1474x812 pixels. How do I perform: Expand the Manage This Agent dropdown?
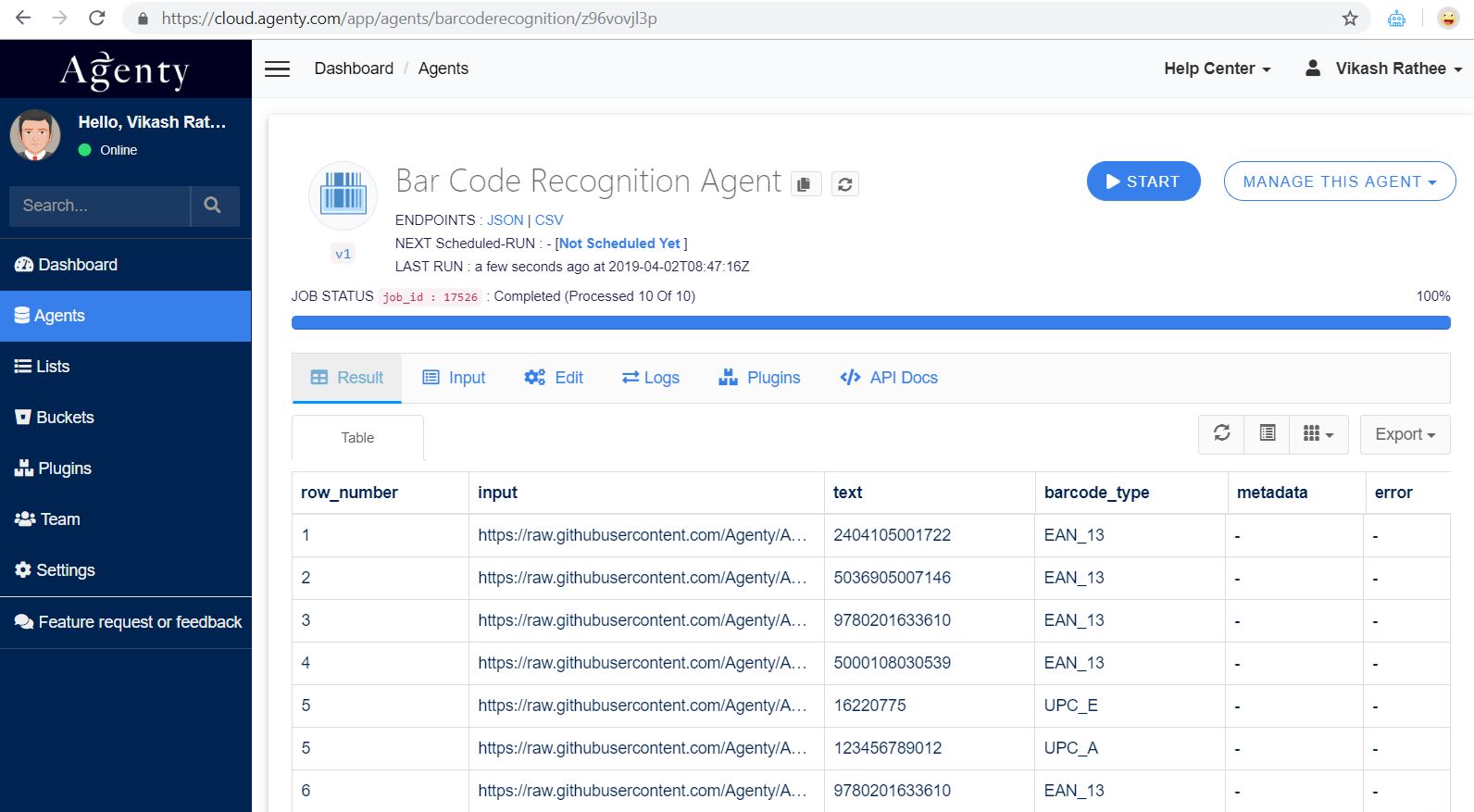(x=1340, y=181)
